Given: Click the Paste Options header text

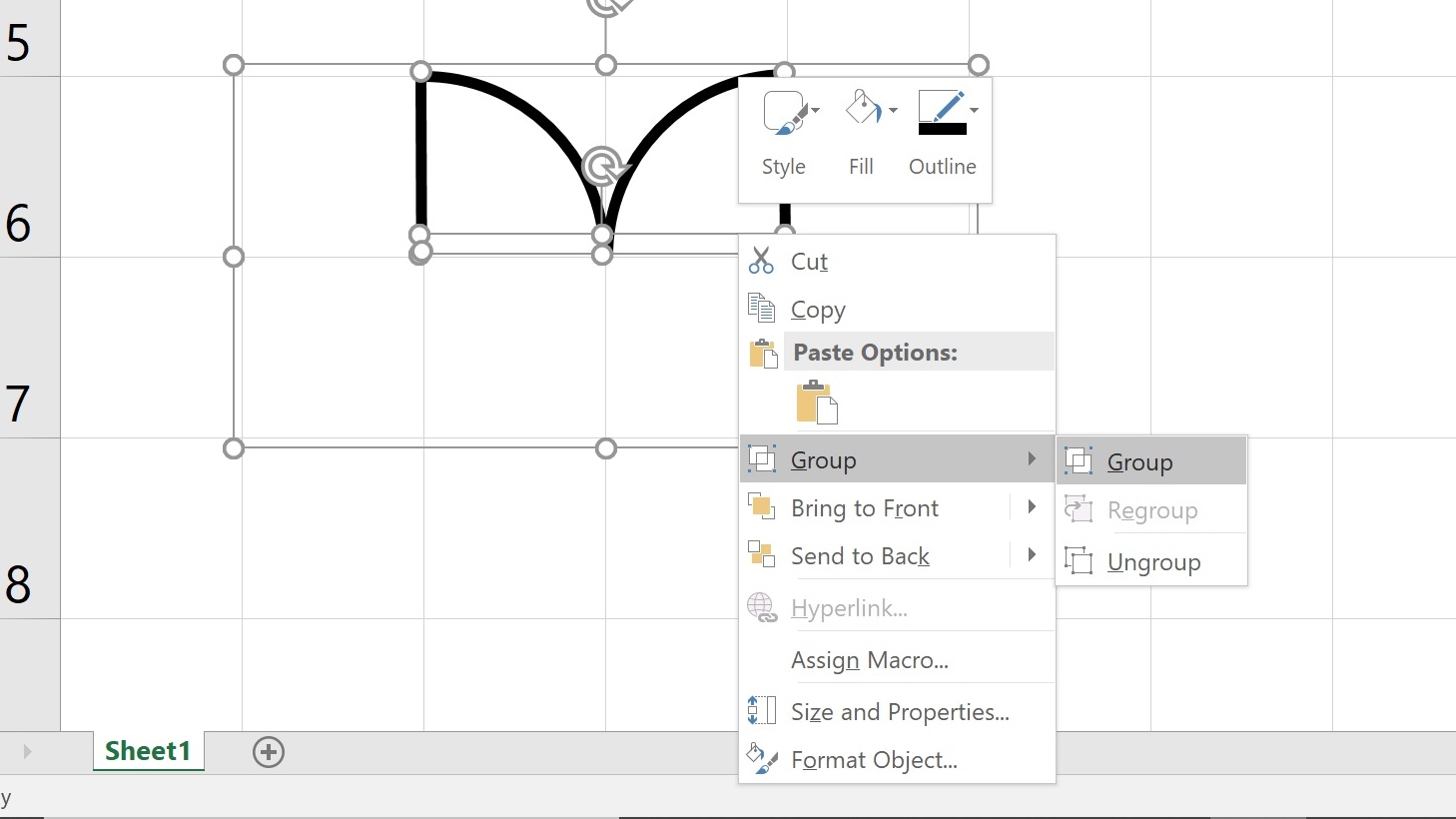Looking at the screenshot, I should (x=876, y=353).
